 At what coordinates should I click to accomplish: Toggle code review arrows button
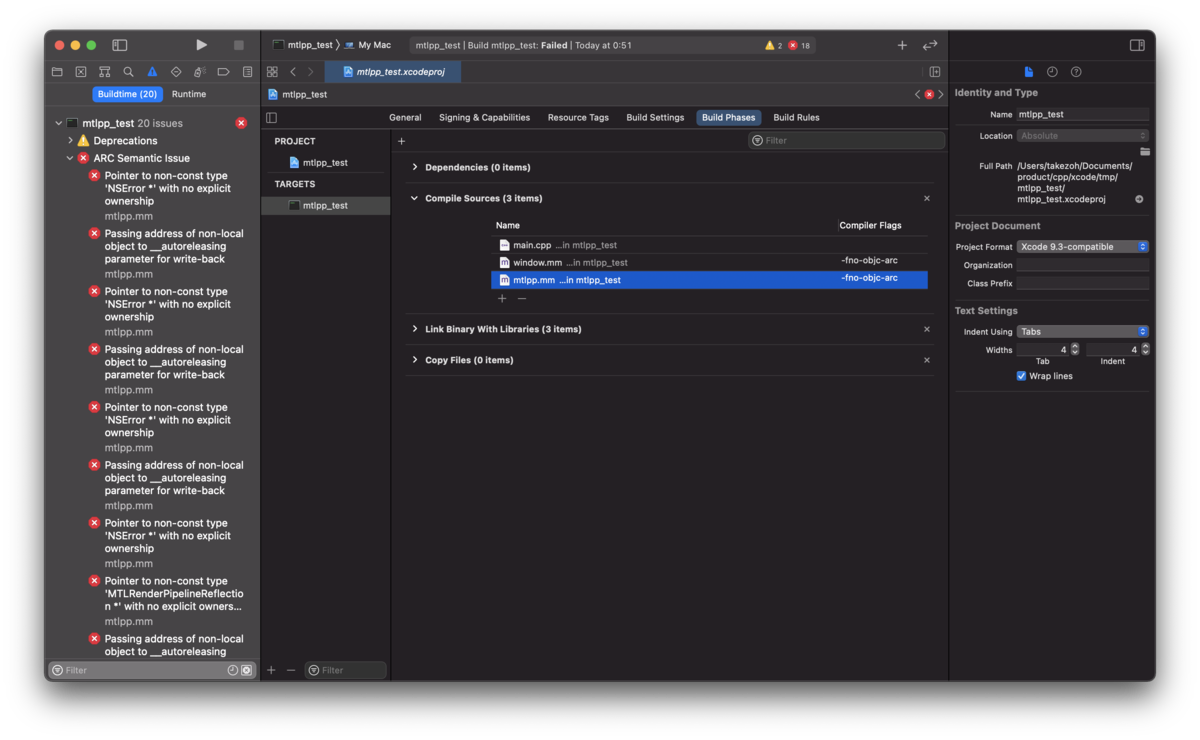[930, 45]
